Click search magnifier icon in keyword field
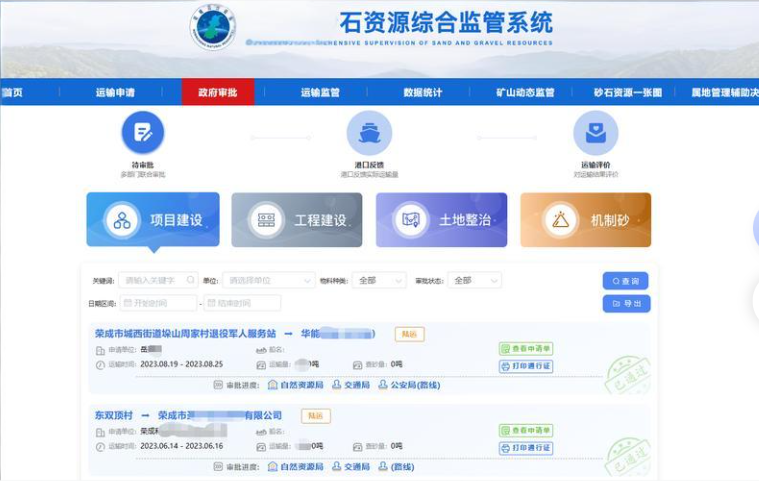759x495 pixels. pos(190,280)
